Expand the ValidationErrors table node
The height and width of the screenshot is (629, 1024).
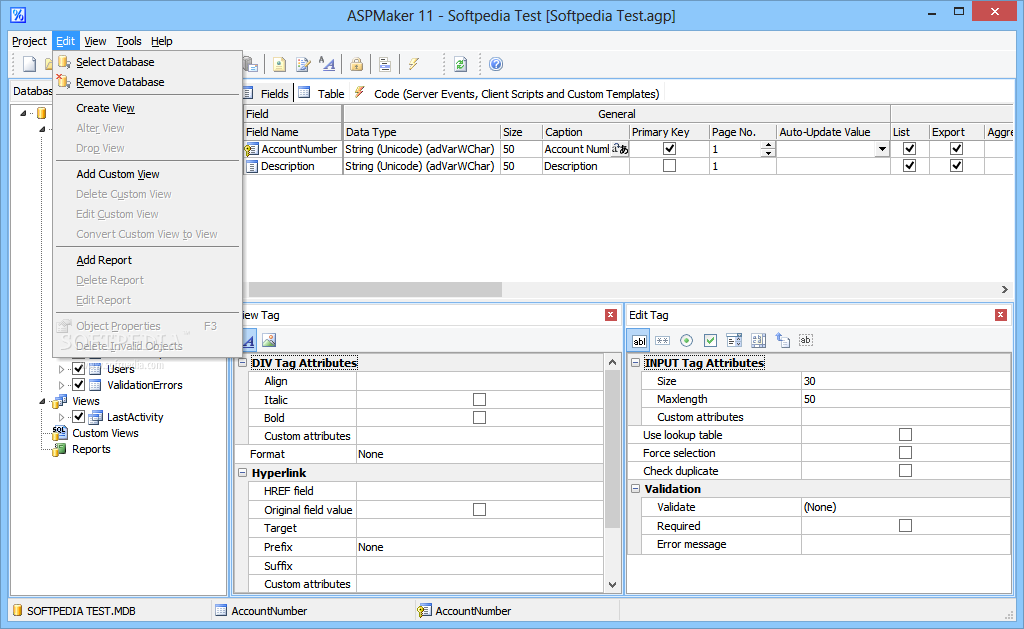(x=61, y=385)
